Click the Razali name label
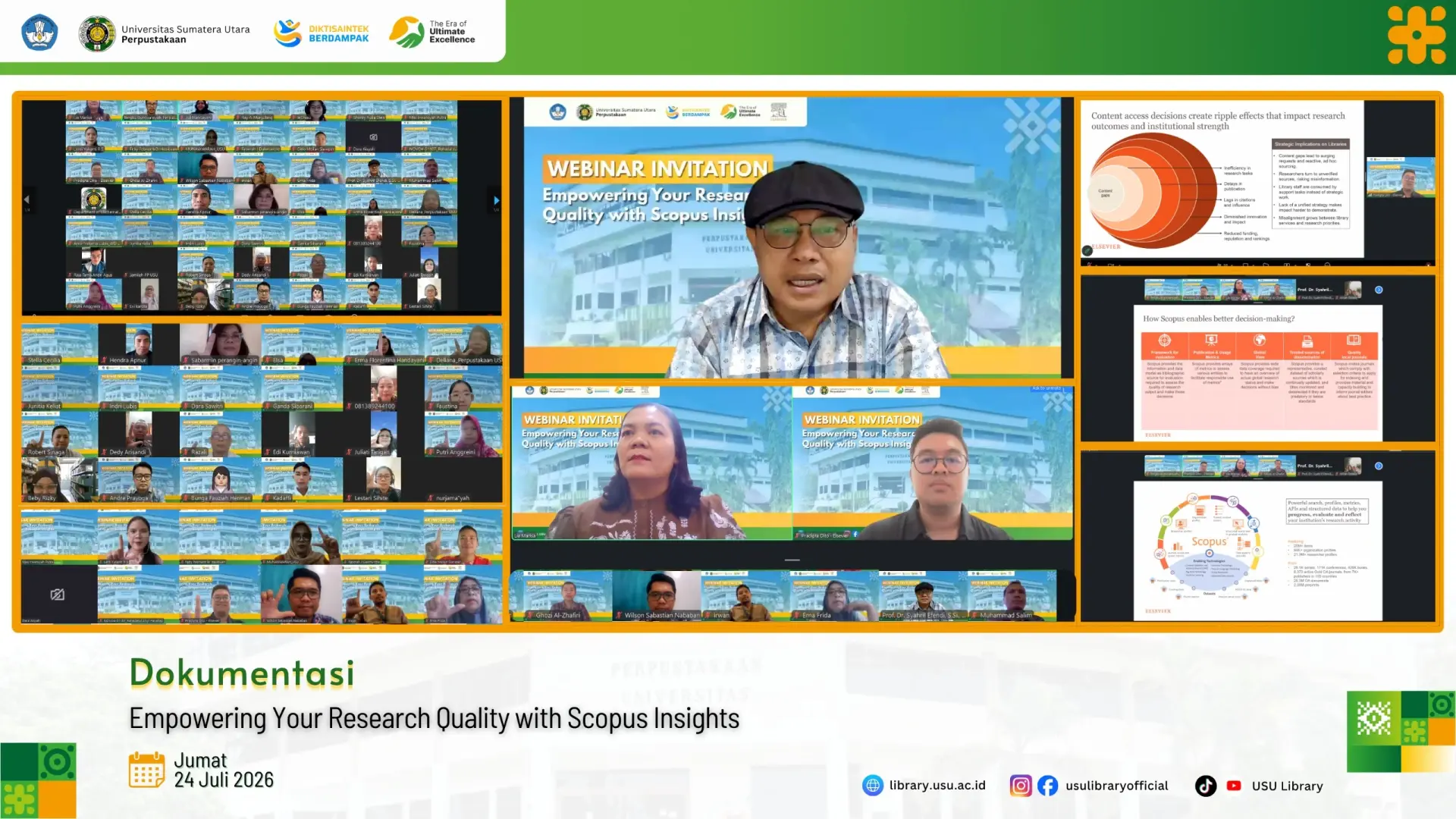This screenshot has height=819, width=1456. [x=199, y=452]
